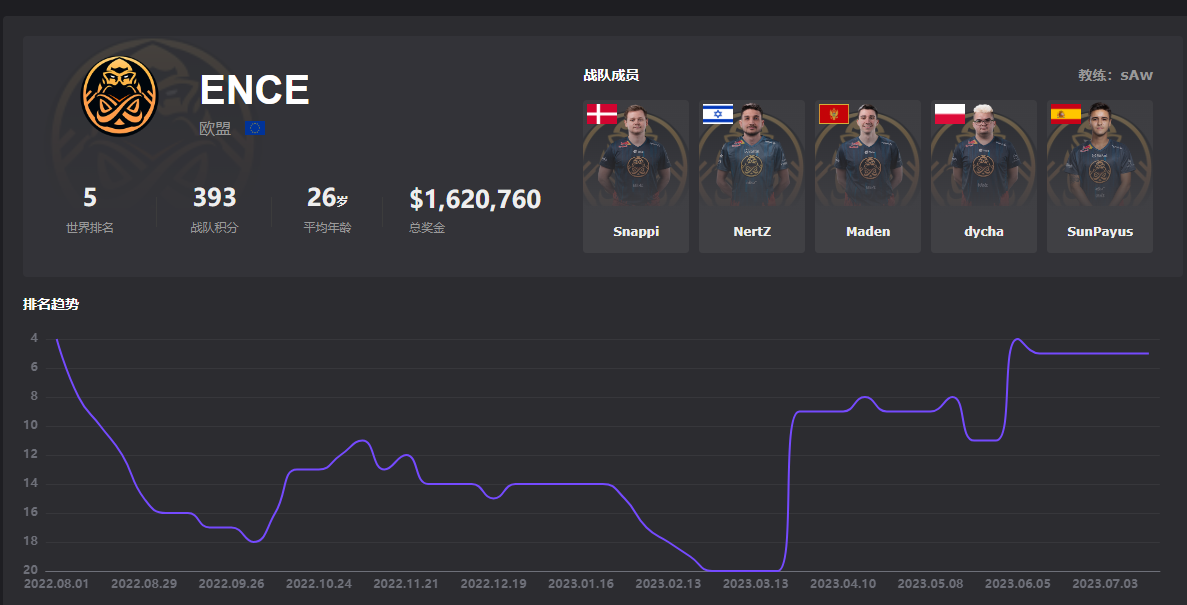Click the world ranking number 5
This screenshot has height=605, width=1187.
90,198
